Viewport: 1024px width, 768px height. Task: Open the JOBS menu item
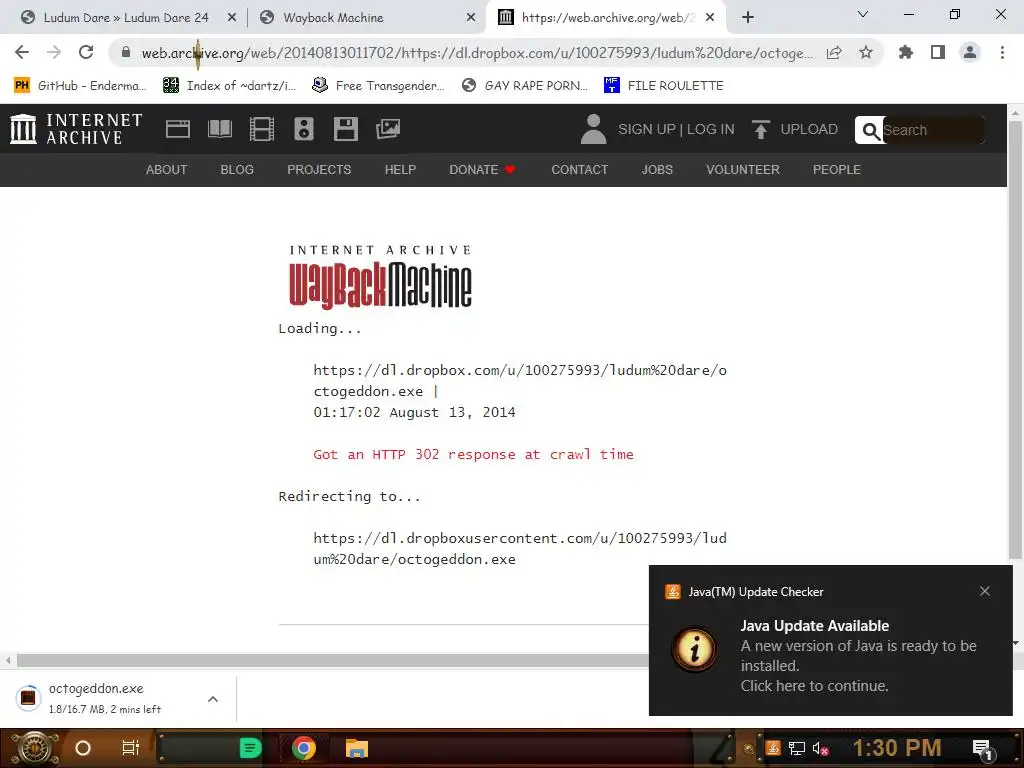[x=657, y=170]
